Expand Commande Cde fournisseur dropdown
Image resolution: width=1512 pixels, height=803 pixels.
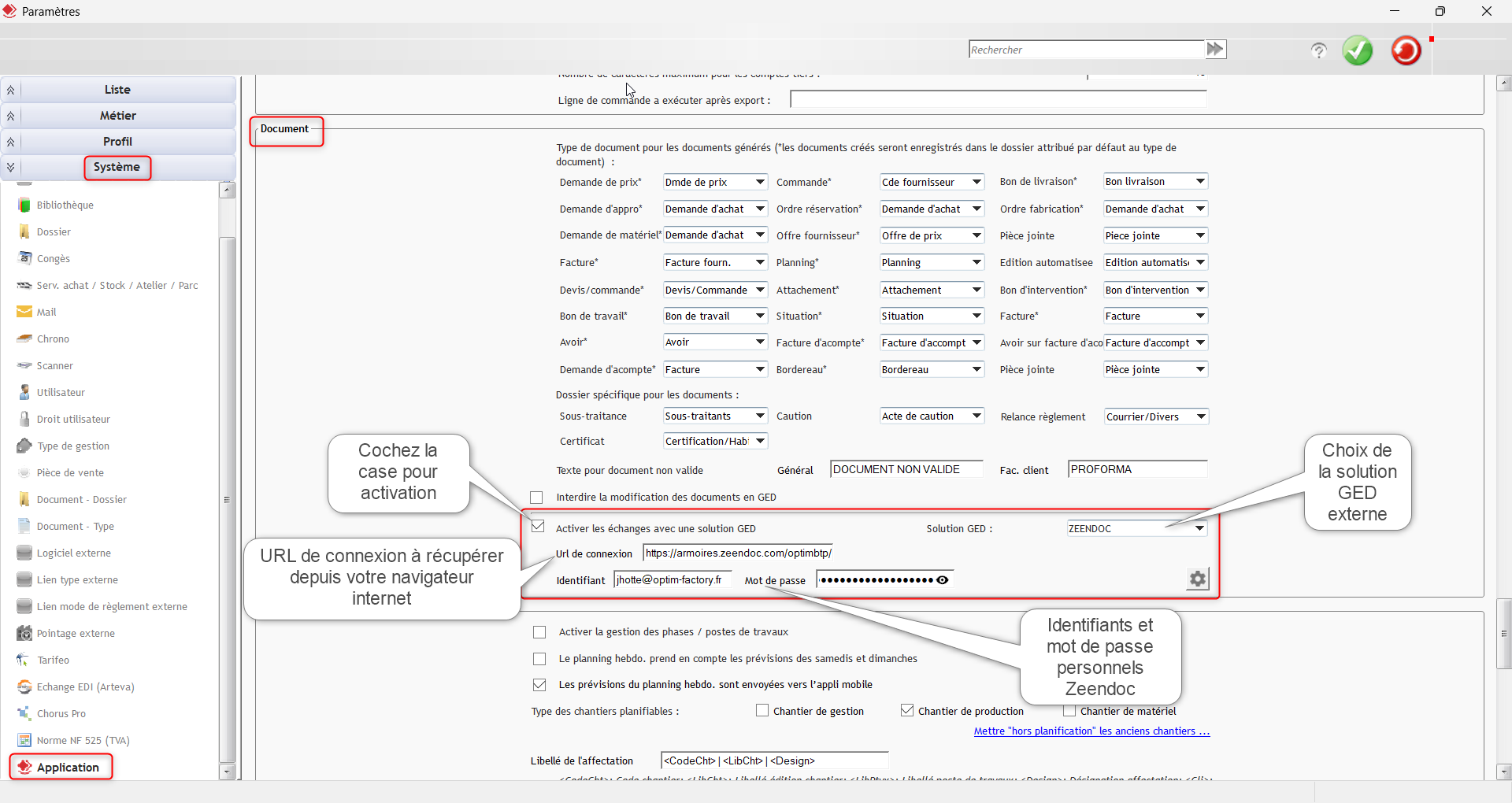click(x=932, y=182)
